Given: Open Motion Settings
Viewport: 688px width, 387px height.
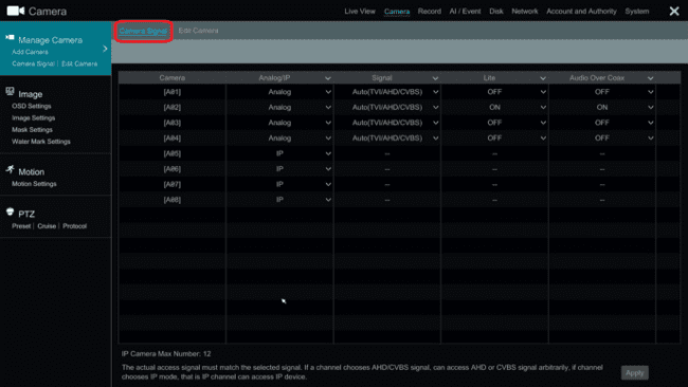Looking at the screenshot, I should pos(34,184).
